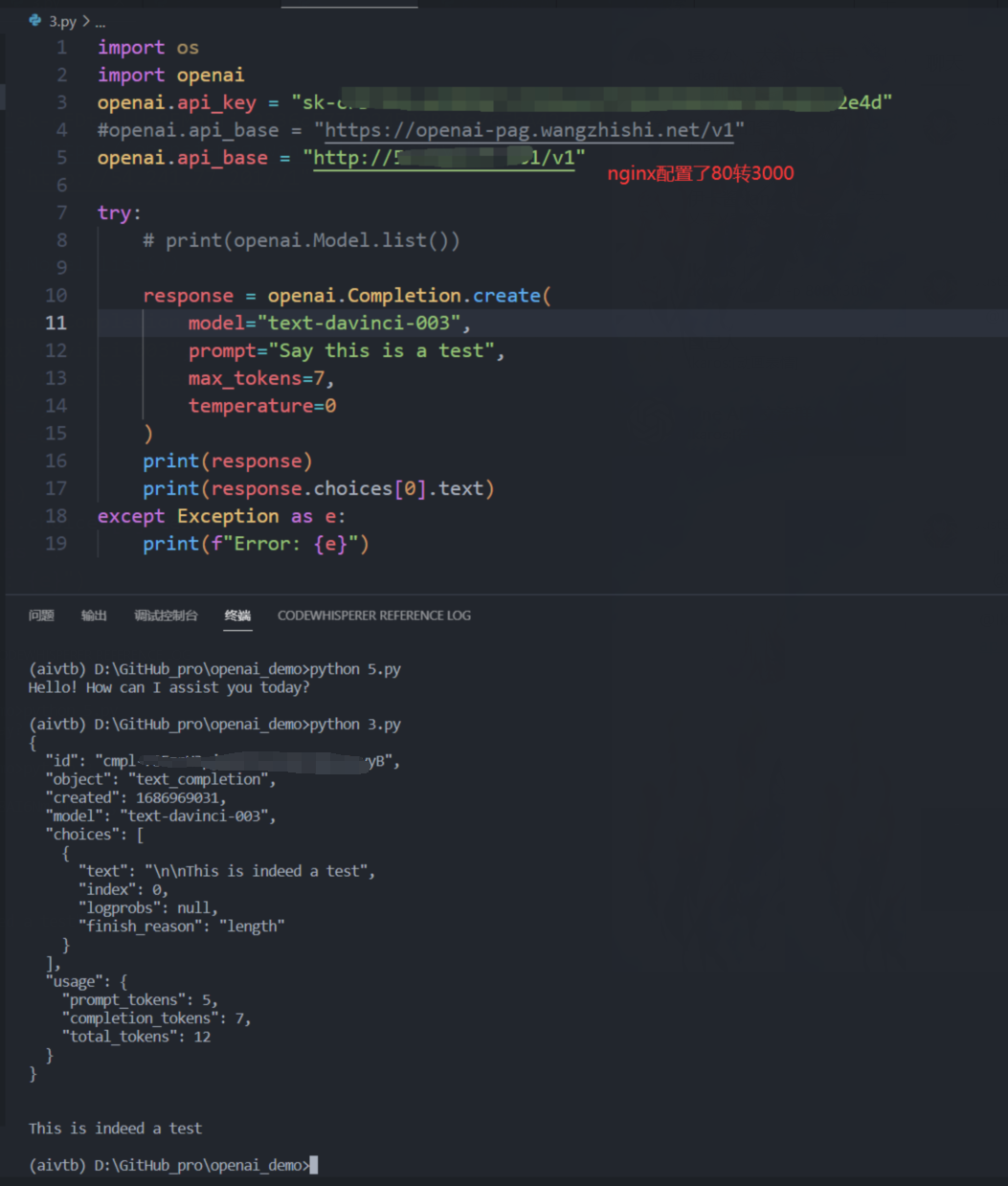The image size is (1008, 1186).
Task: Click the temperature parameter on line 14
Action: 251,405
